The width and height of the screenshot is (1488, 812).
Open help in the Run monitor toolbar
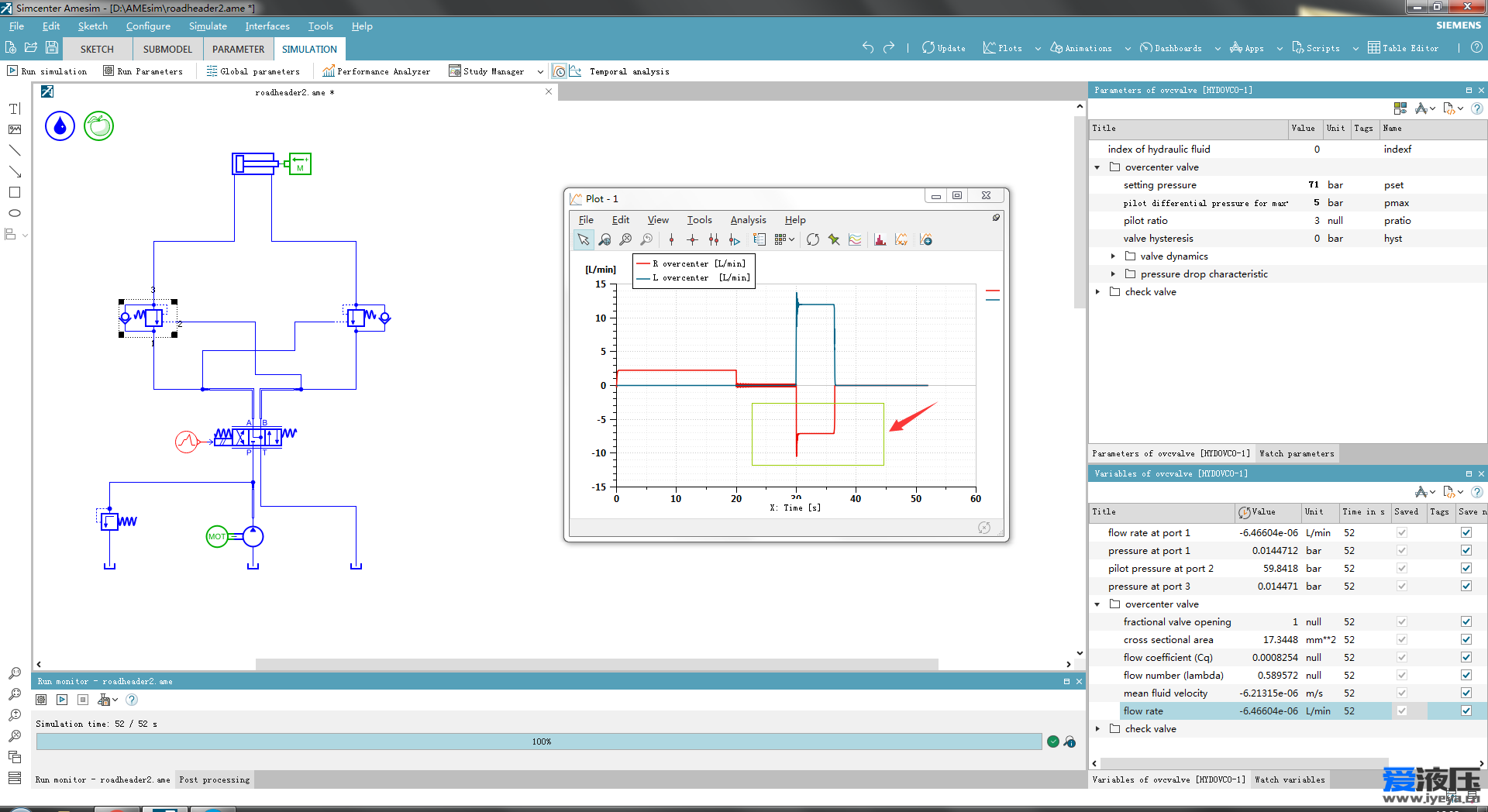tap(132, 700)
